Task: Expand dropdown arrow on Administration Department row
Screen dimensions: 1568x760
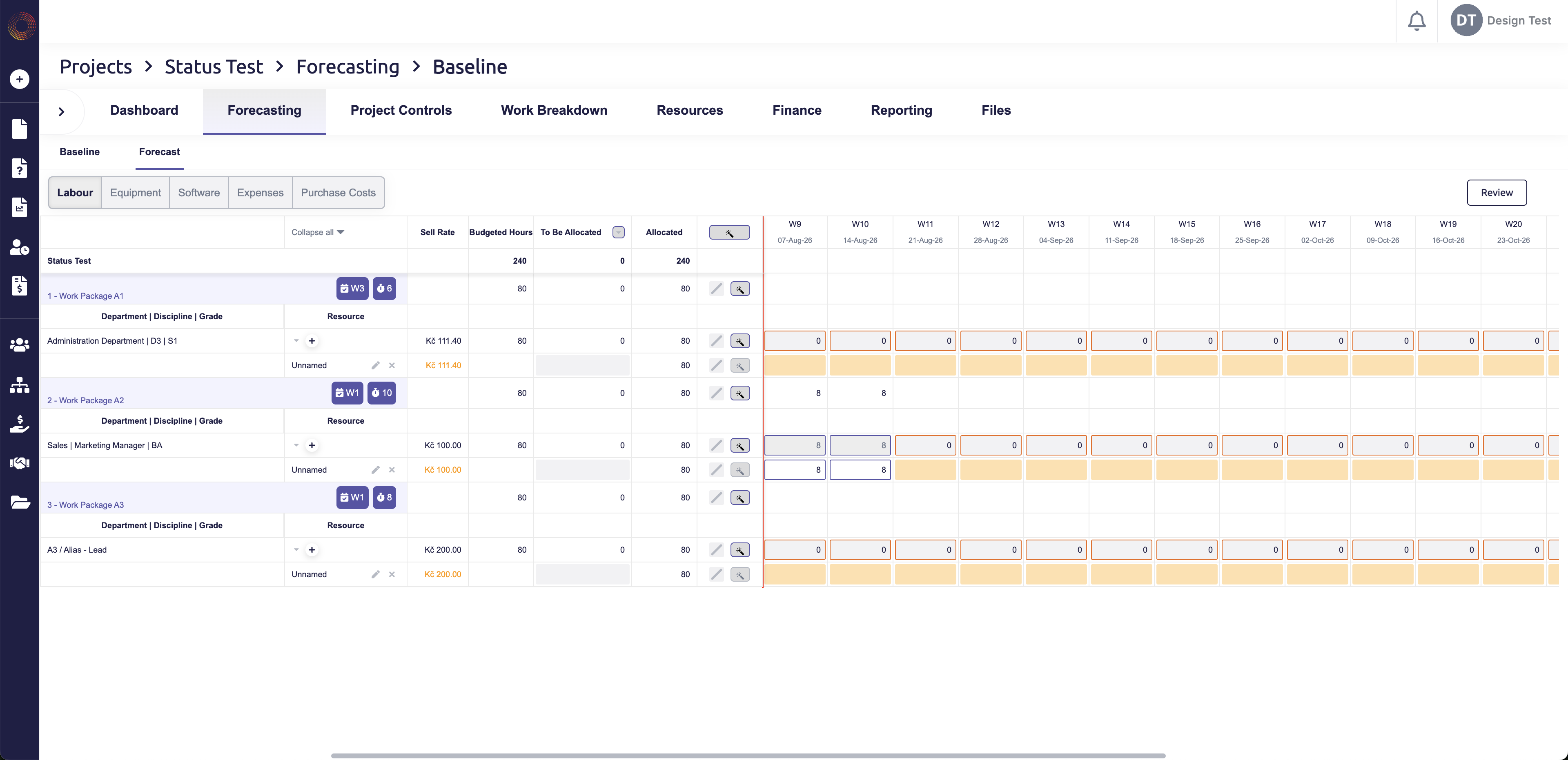Action: (x=296, y=341)
